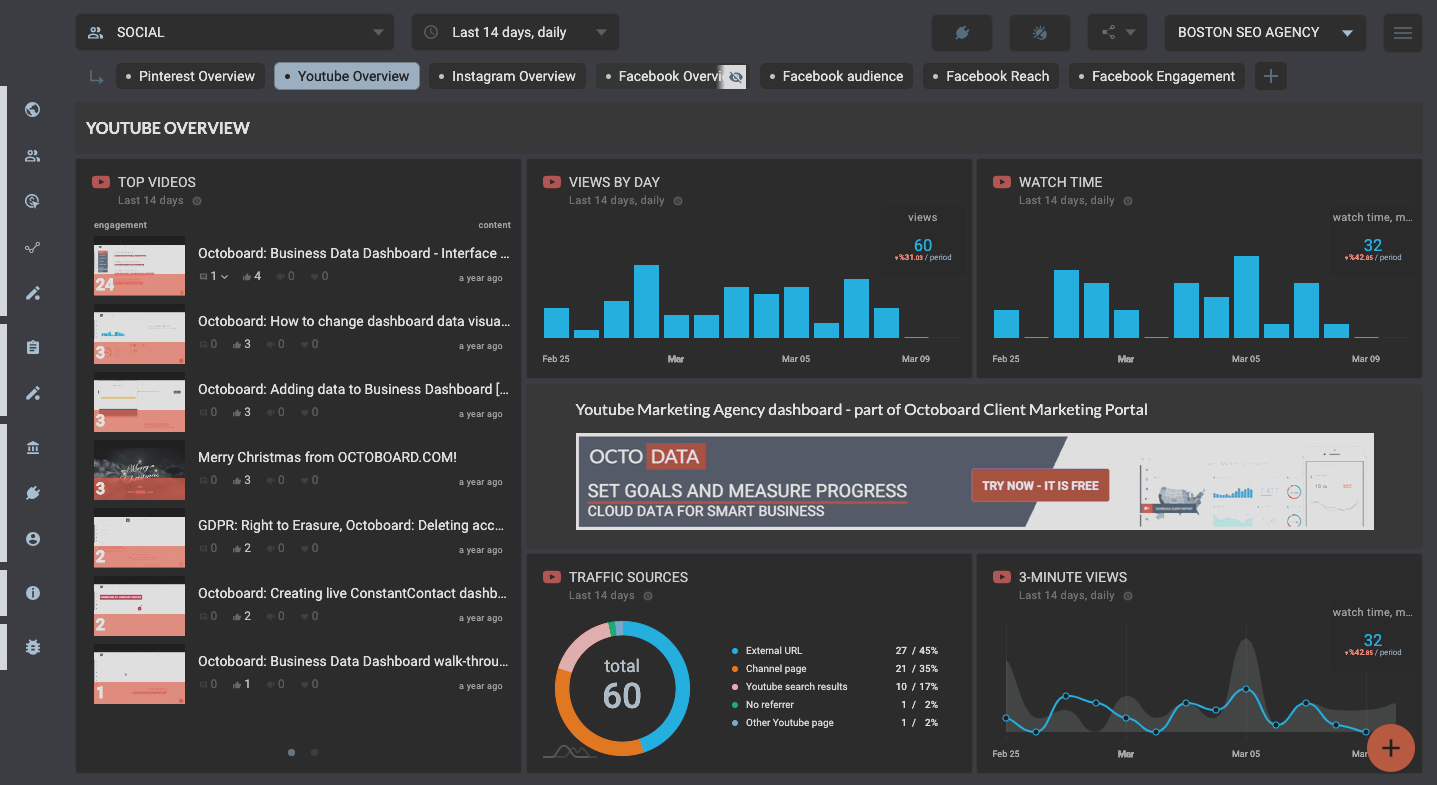This screenshot has height=785, width=1437.
Task: Click the views total 60 in Views By Day
Action: click(923, 245)
